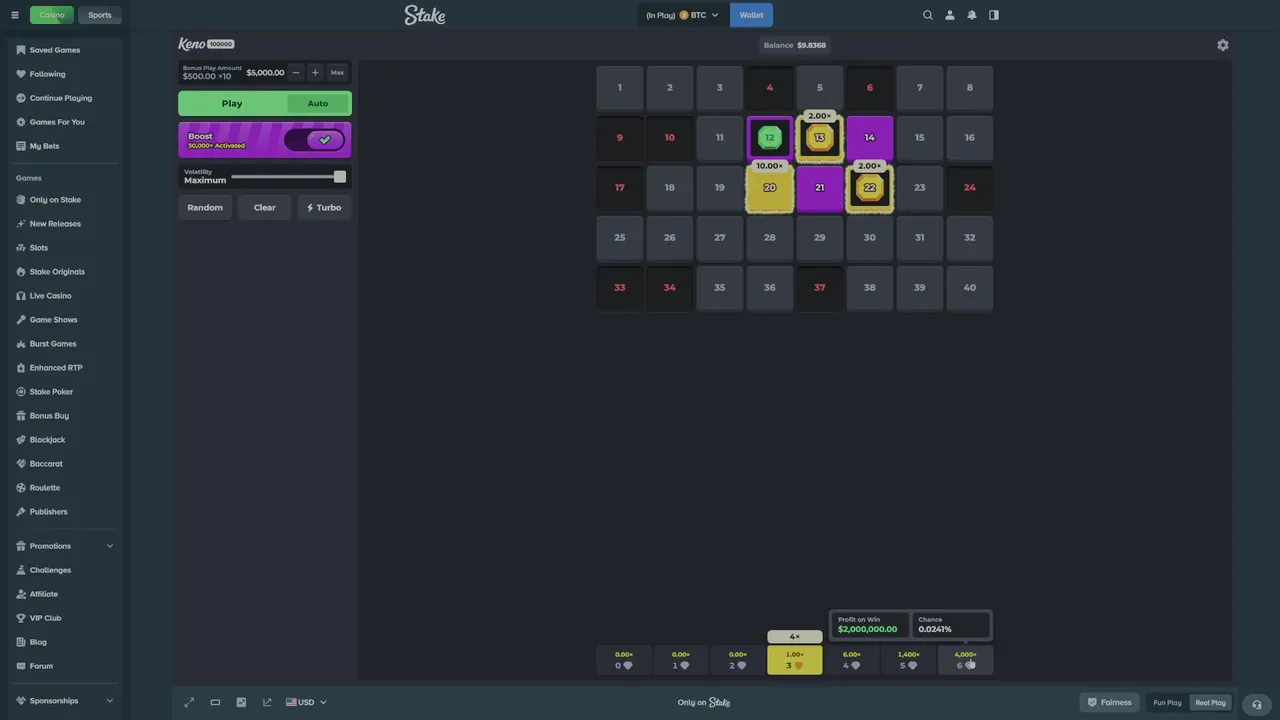1280x720 pixels.
Task: Decrease bet amount with minus button
Action: (296, 73)
